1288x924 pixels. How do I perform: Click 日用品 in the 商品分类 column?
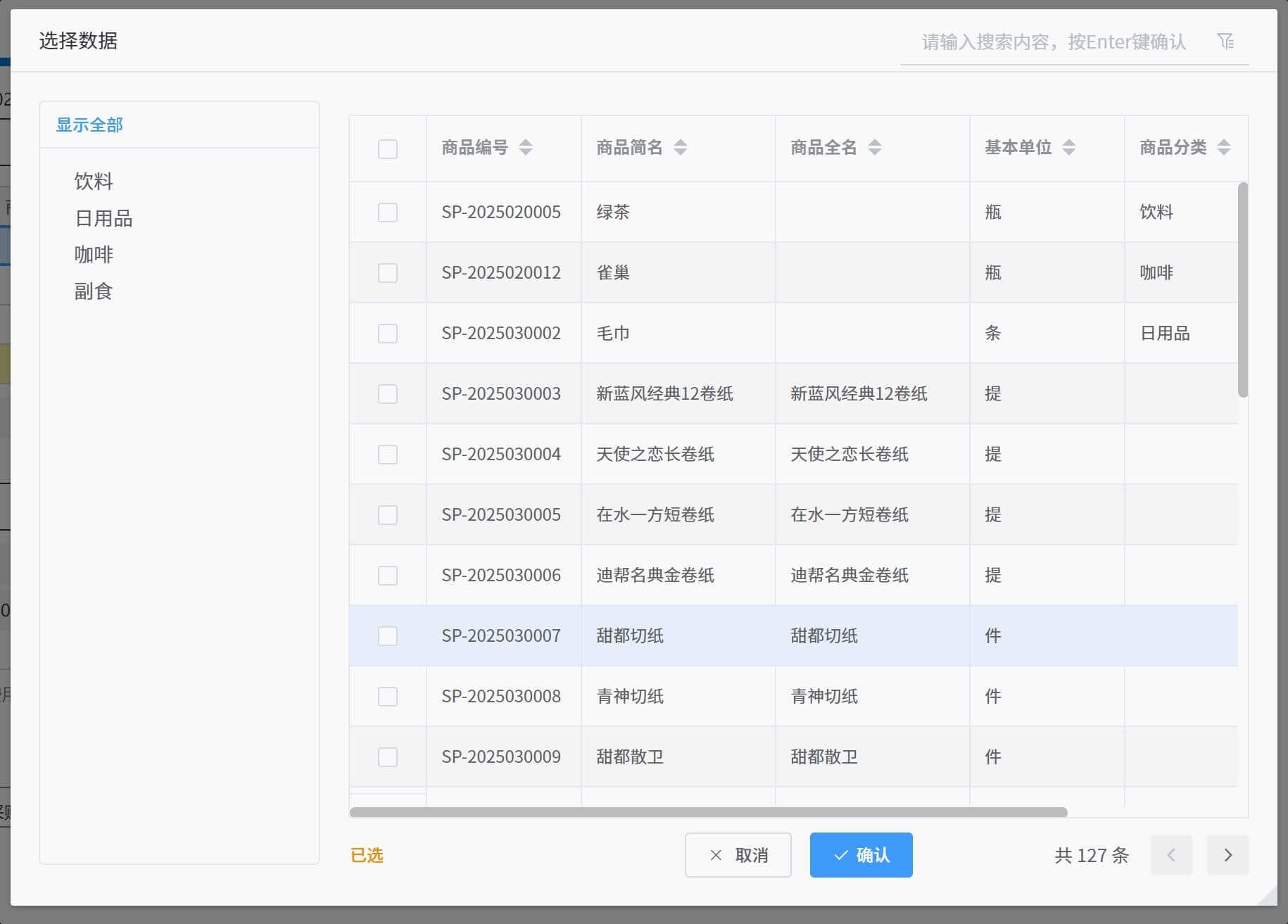point(1165,333)
